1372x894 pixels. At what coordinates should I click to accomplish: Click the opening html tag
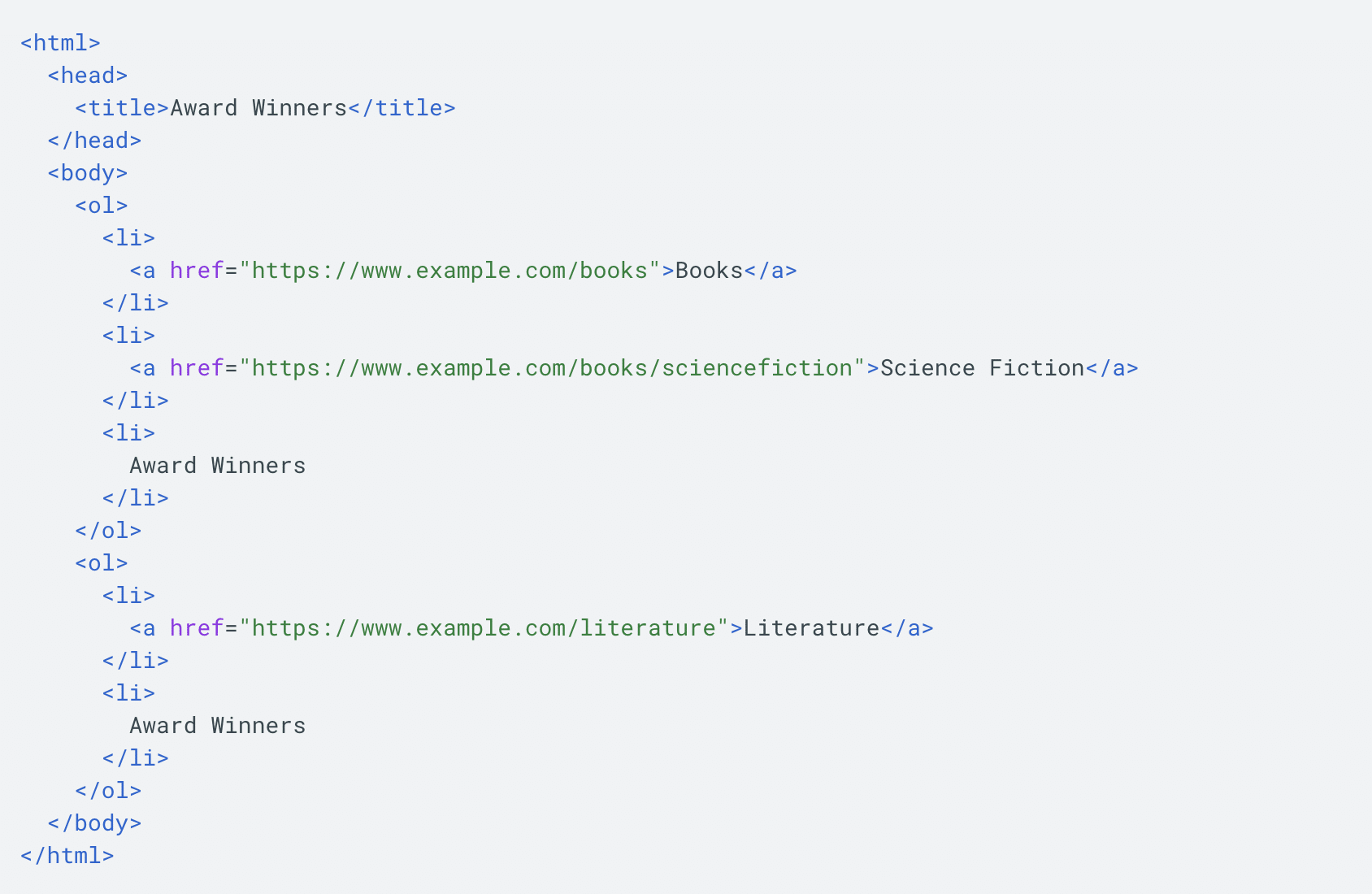(60, 43)
